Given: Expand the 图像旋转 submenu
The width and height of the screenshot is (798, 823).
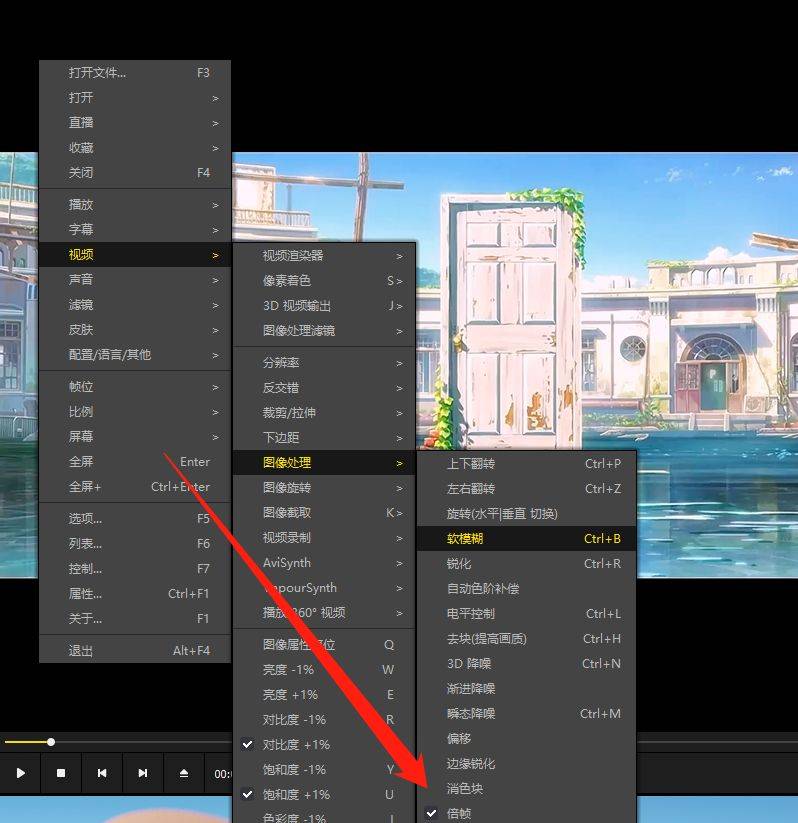Looking at the screenshot, I should click(x=324, y=488).
